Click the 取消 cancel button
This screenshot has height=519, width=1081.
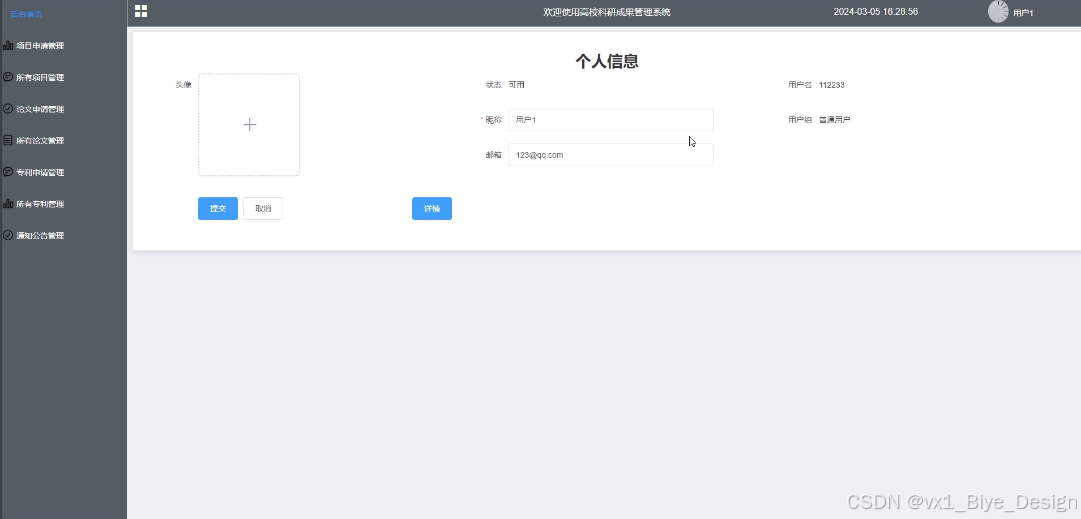click(263, 209)
